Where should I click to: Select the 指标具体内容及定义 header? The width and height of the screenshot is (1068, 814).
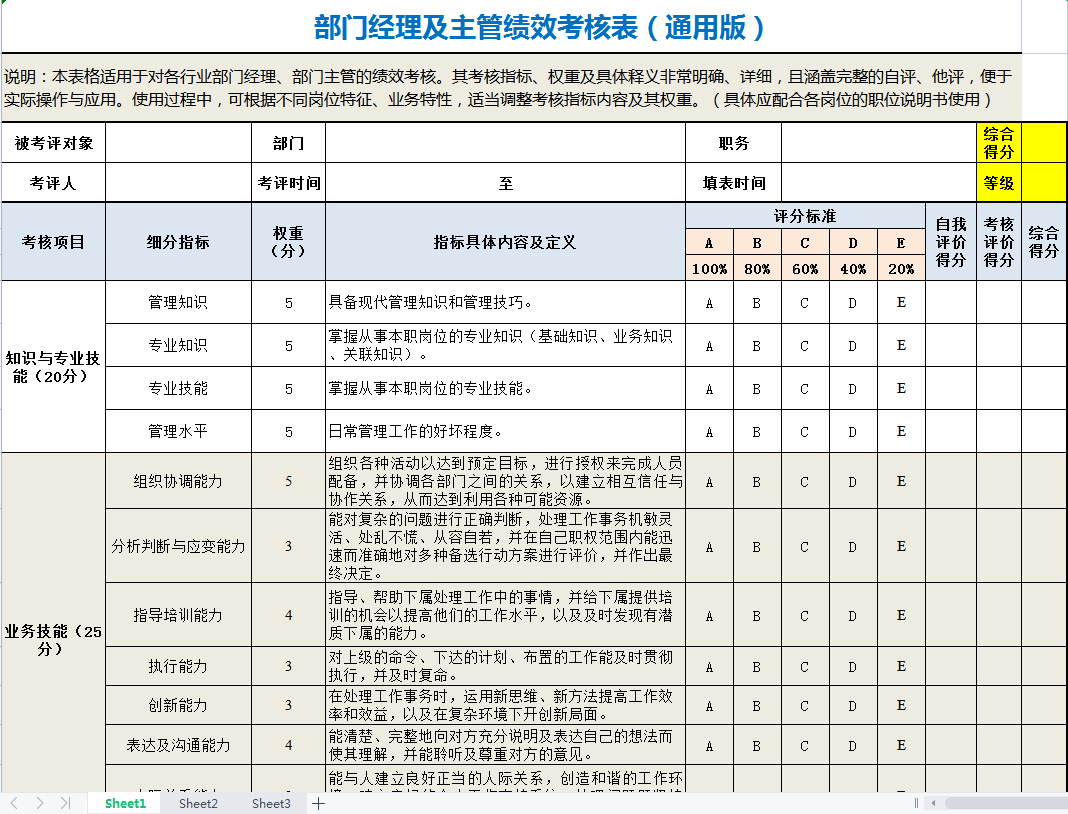[505, 242]
